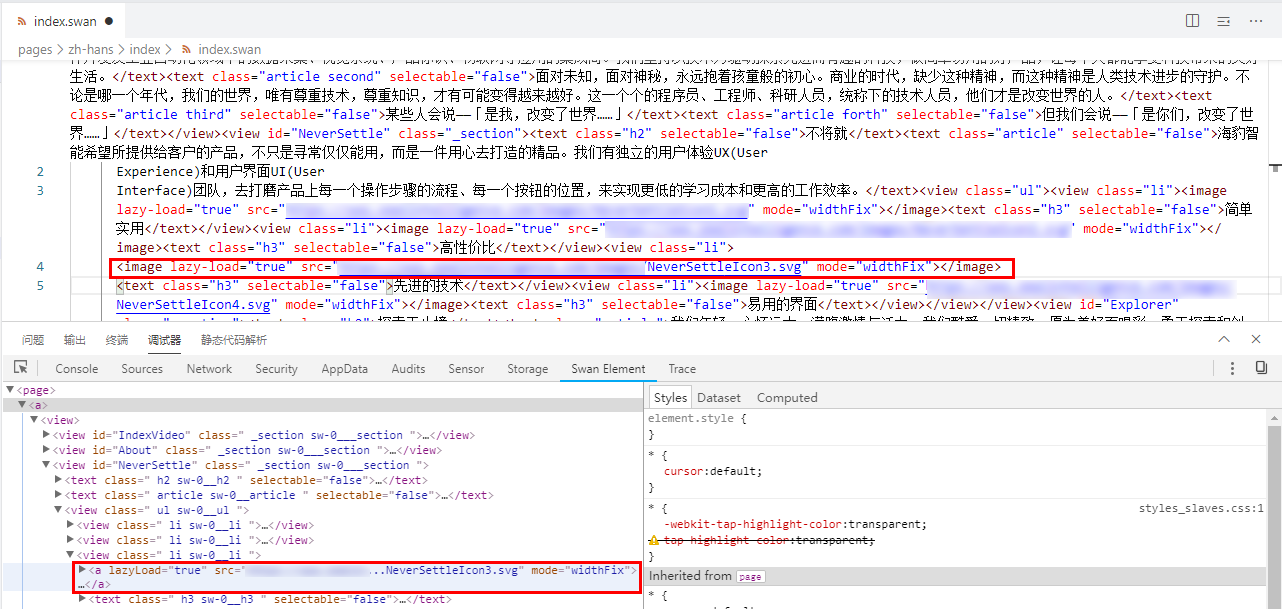Open the Network tab in devtools
Image resolution: width=1282 pixels, height=609 pixels.
point(209,368)
